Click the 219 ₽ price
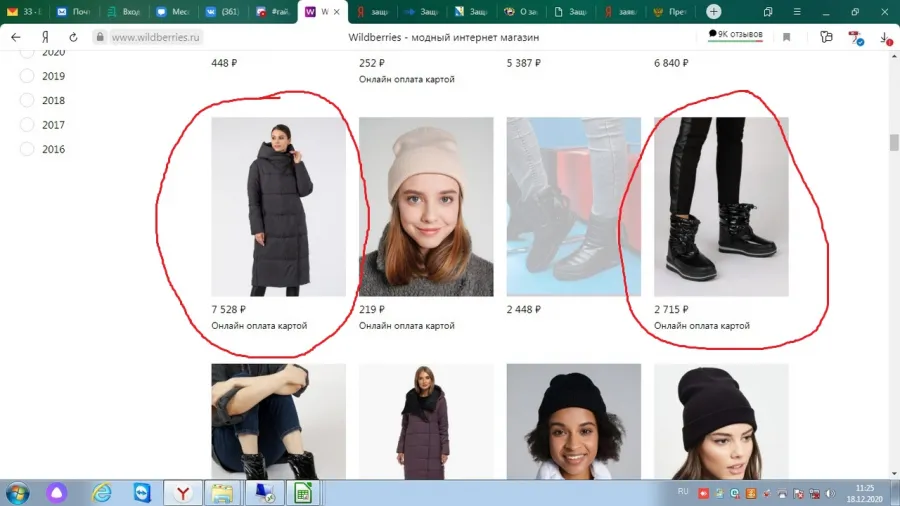The width and height of the screenshot is (900, 506). [x=371, y=309]
